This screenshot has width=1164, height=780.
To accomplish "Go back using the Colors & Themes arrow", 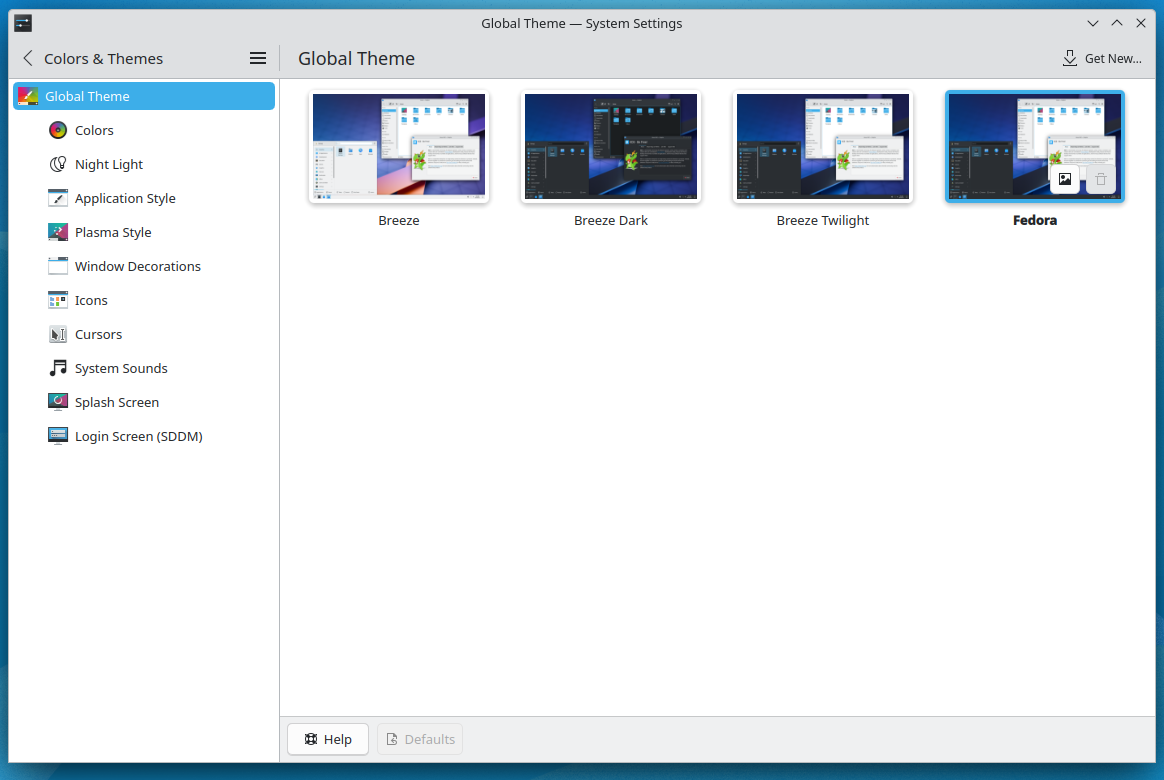I will point(28,59).
